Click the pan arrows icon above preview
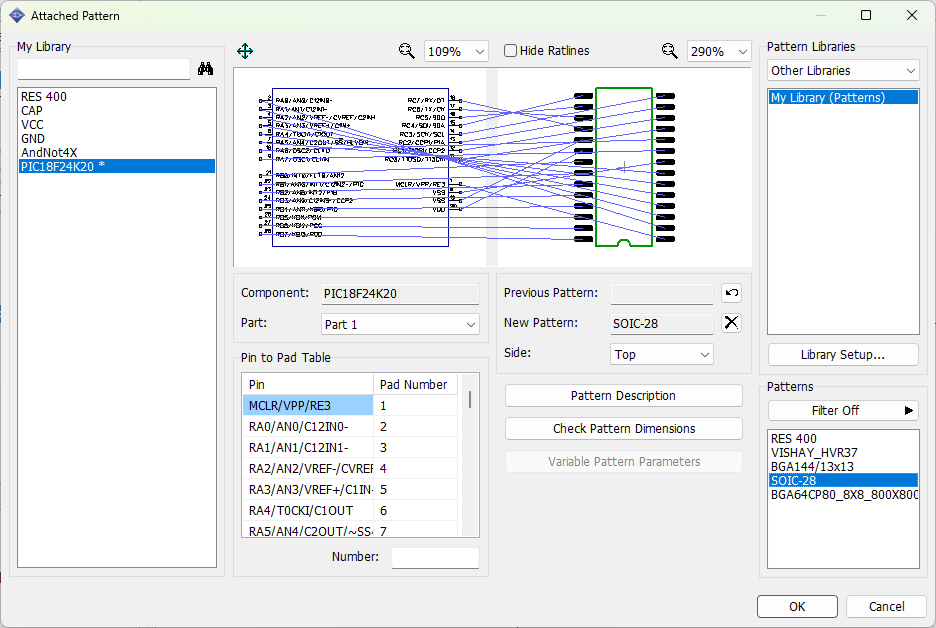The image size is (936, 628). [245, 51]
